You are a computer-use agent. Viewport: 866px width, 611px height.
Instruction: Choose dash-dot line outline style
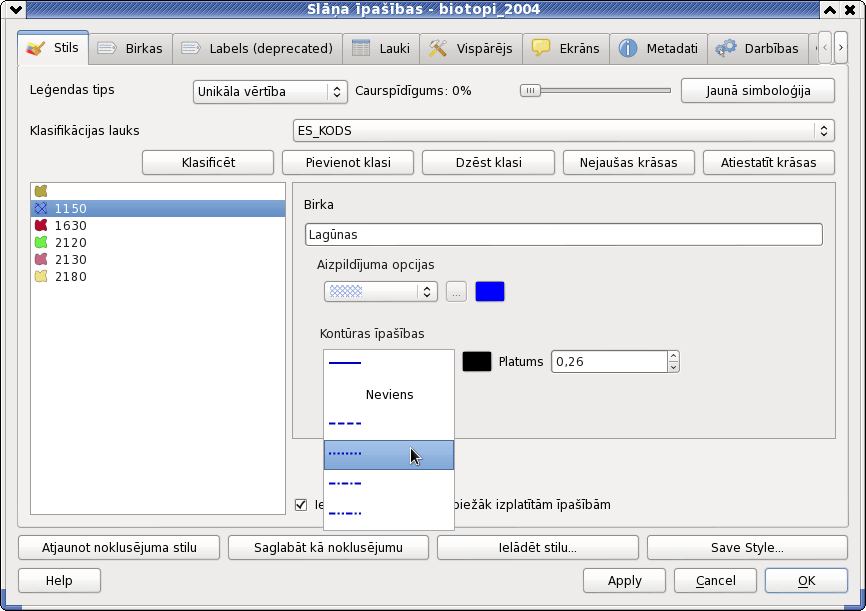pyautogui.click(x=389, y=484)
